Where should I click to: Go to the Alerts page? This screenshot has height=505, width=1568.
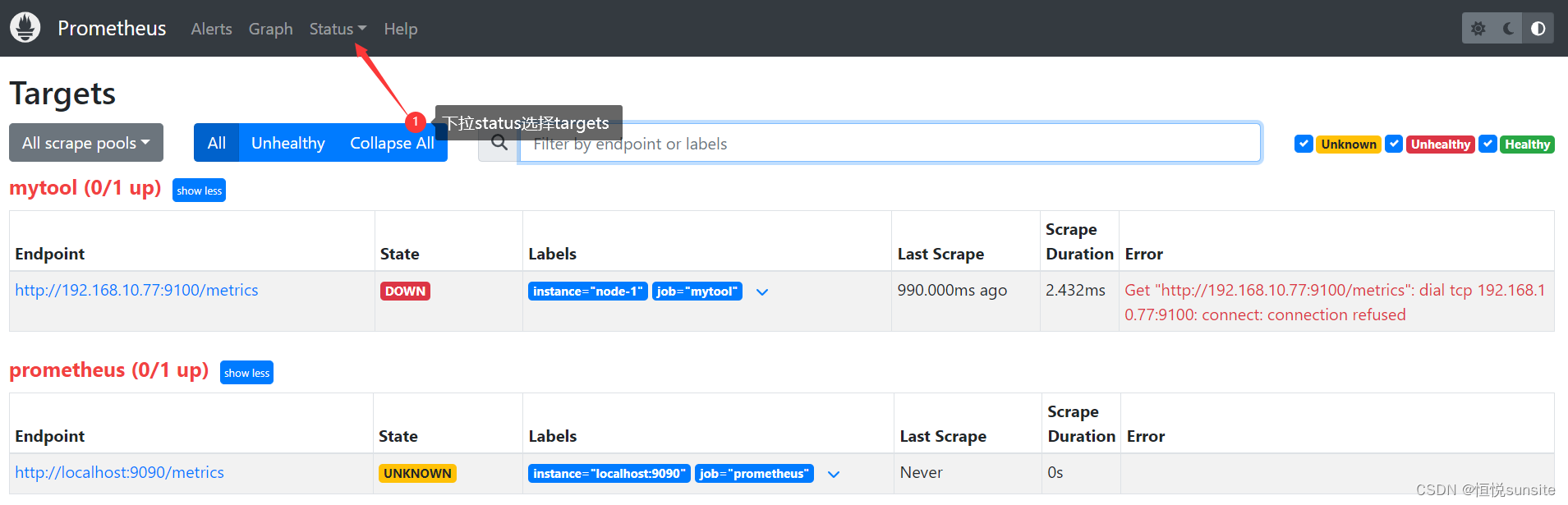211,29
